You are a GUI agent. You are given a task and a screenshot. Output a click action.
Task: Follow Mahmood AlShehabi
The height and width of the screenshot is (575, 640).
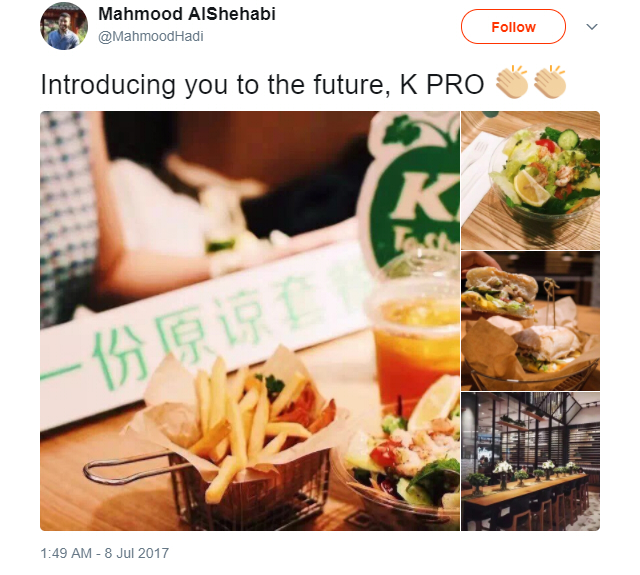pyautogui.click(x=513, y=27)
